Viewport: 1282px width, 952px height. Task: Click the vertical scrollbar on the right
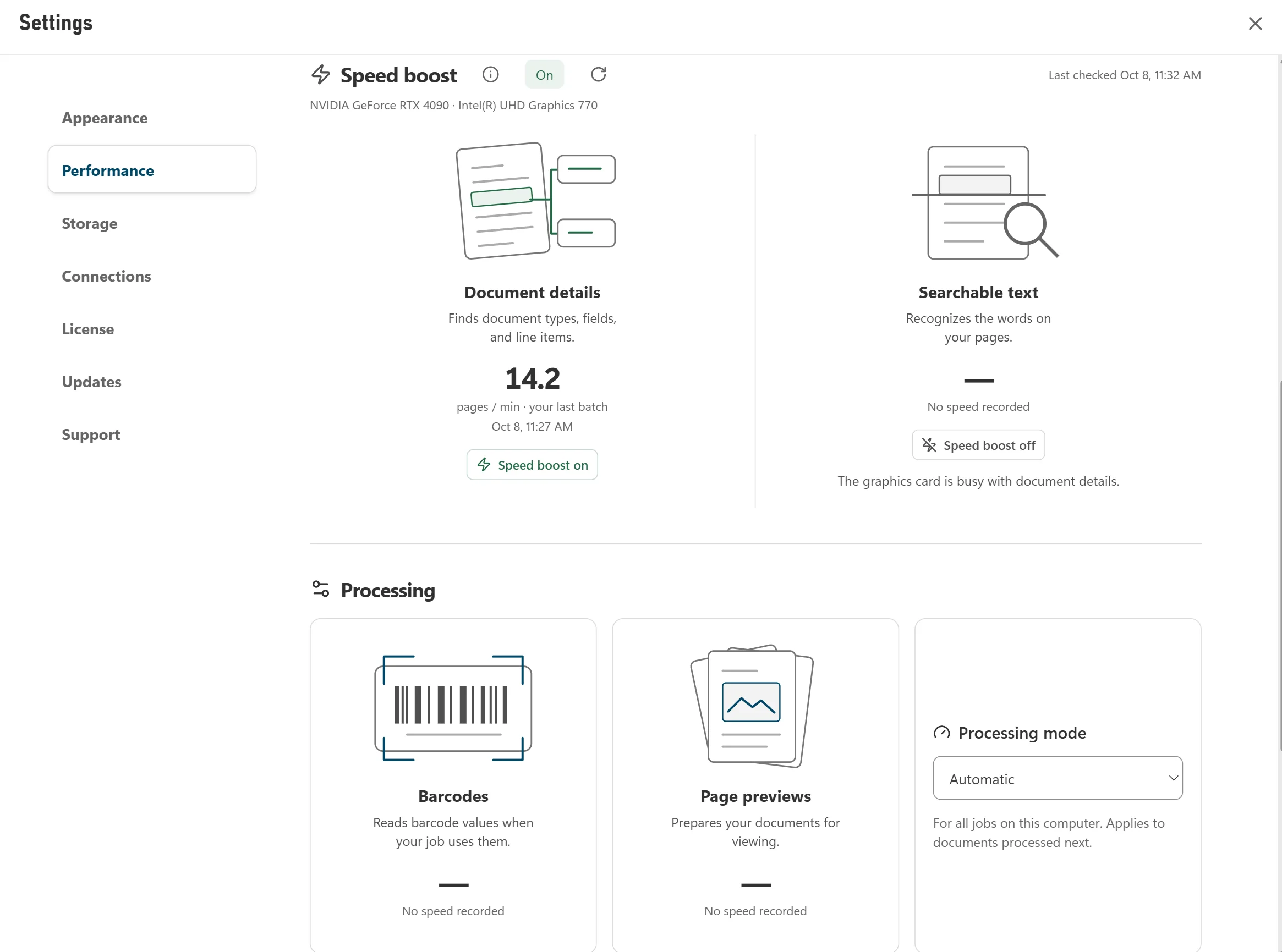coord(1279,565)
